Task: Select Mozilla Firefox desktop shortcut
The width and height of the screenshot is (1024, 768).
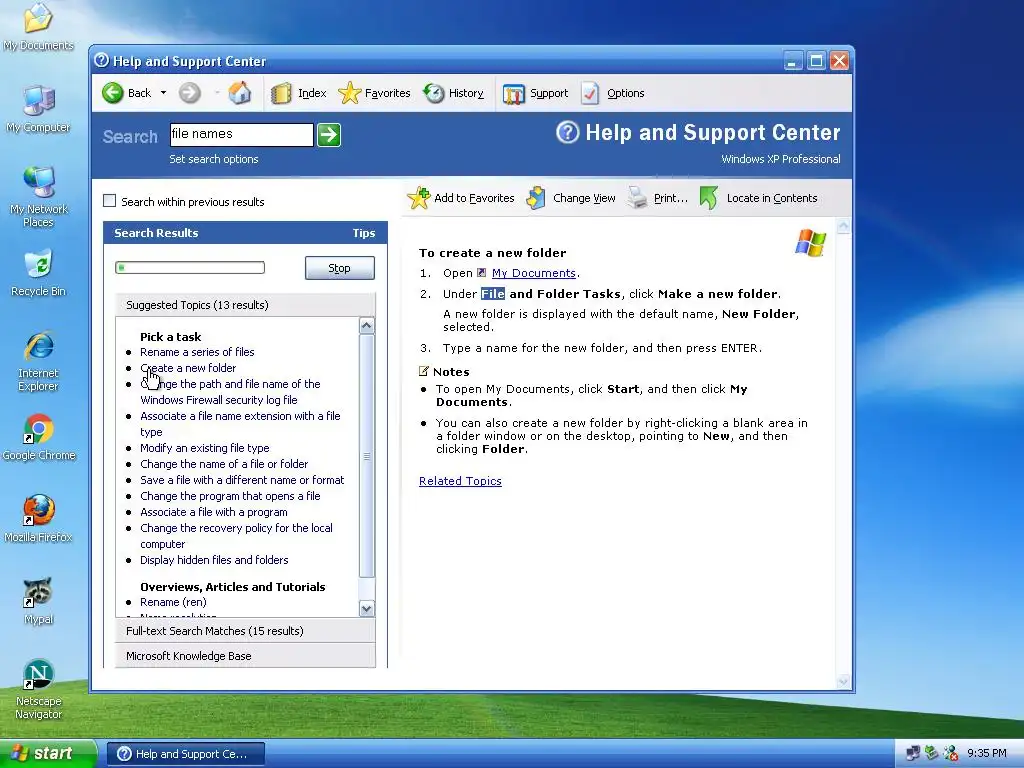Action: (x=39, y=519)
